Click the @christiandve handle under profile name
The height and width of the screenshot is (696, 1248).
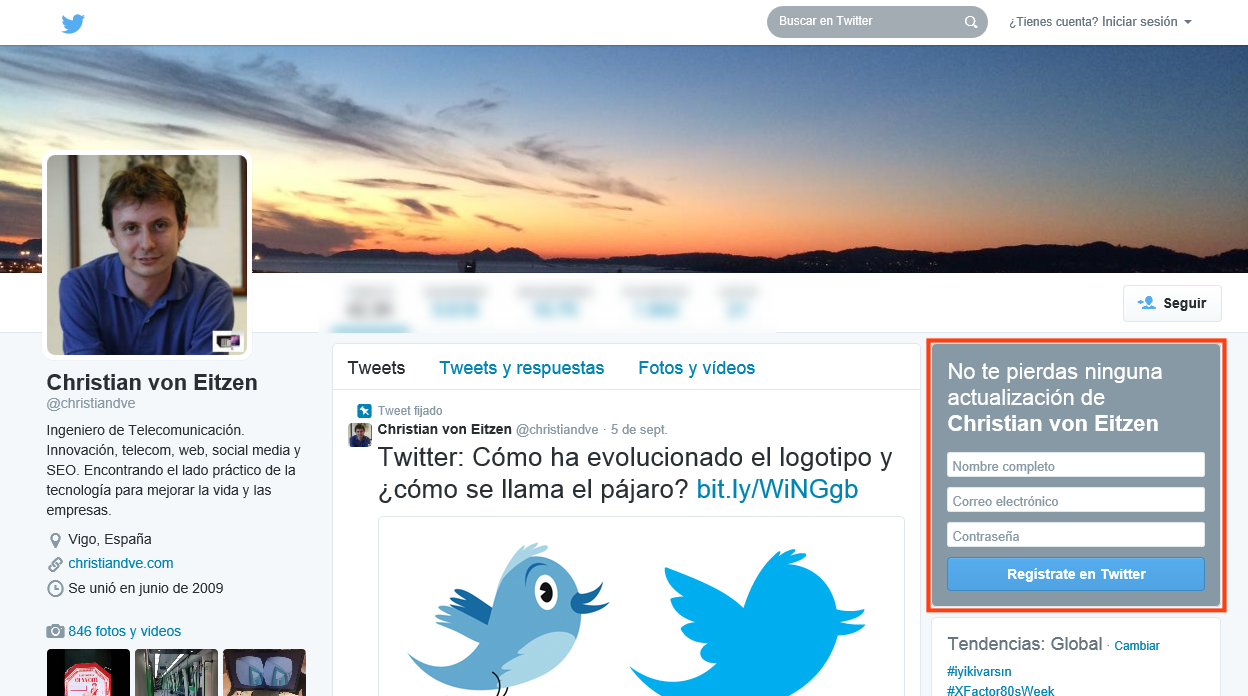click(91, 404)
